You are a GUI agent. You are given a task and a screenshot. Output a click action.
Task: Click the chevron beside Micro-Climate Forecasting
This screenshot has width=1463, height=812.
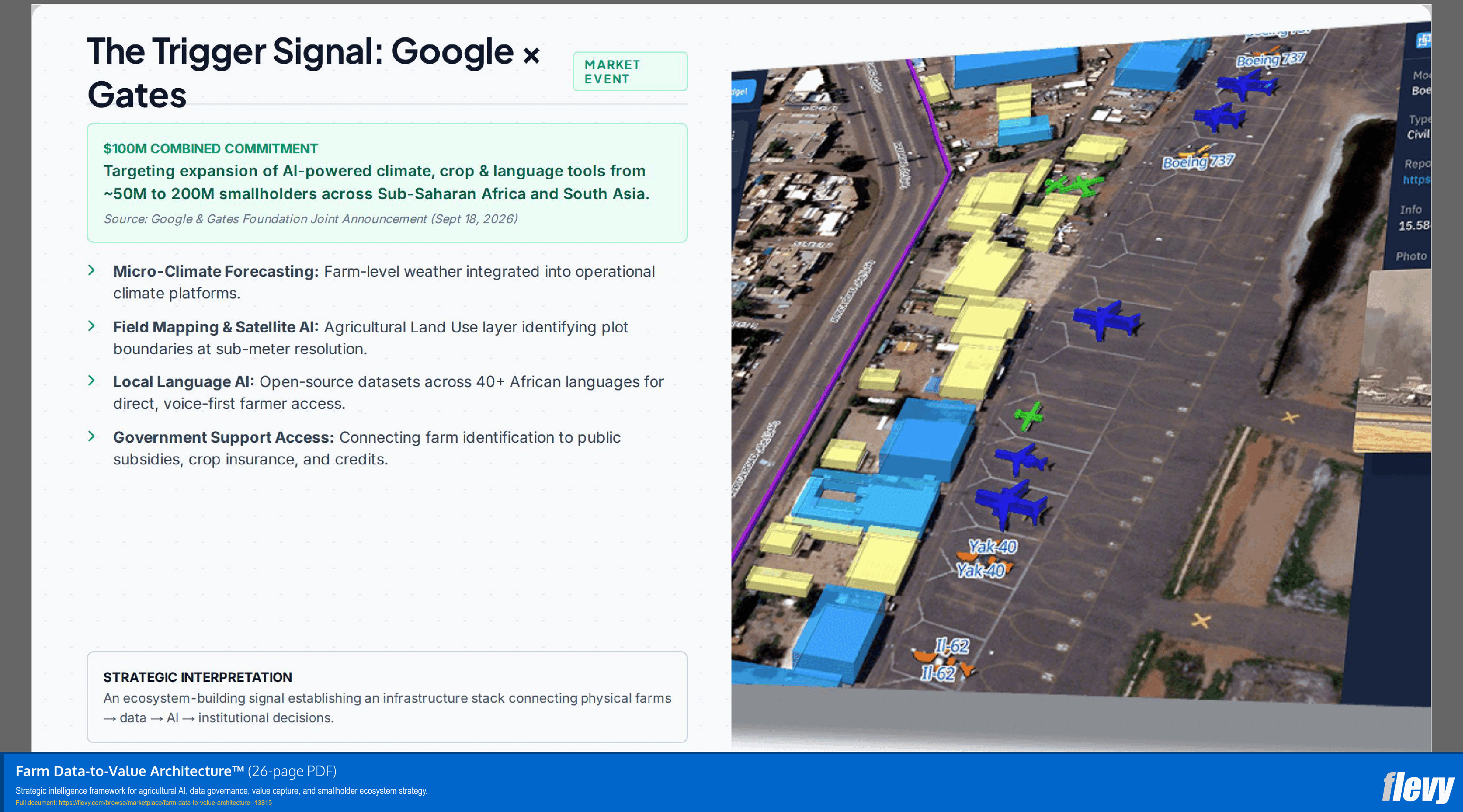click(91, 270)
